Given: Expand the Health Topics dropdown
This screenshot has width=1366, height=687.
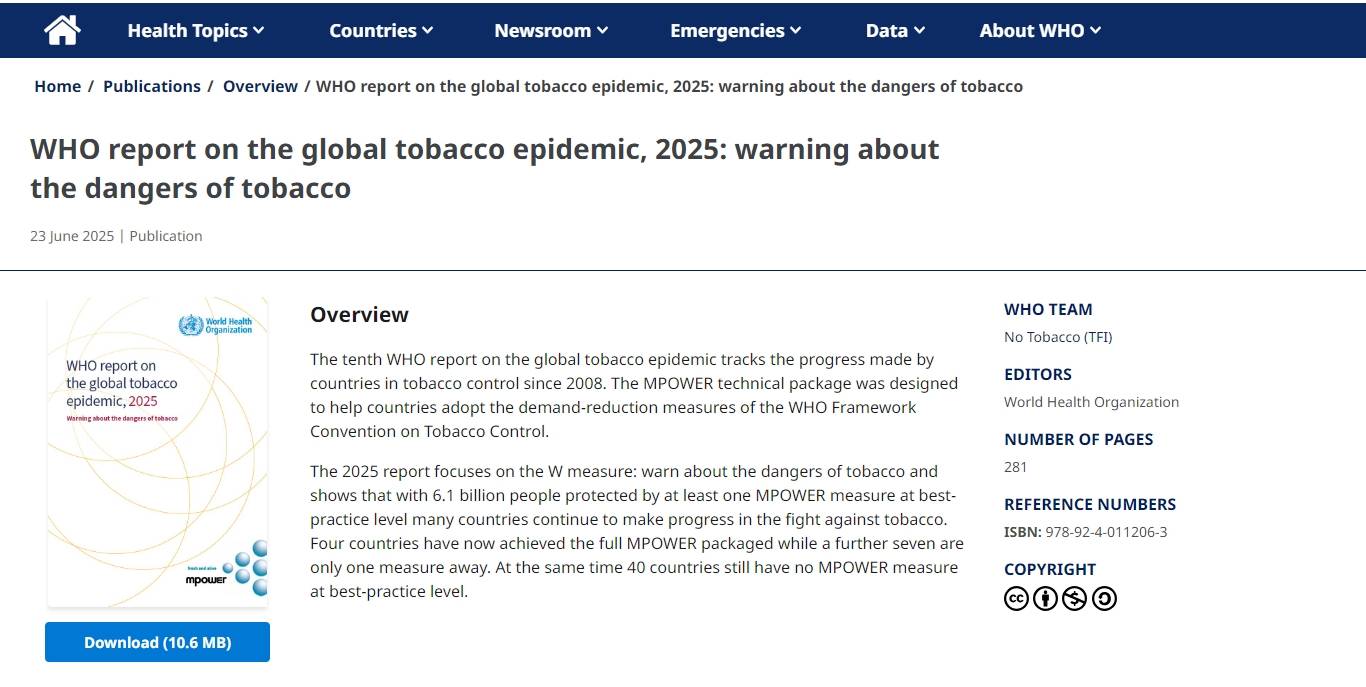Looking at the screenshot, I should (195, 30).
